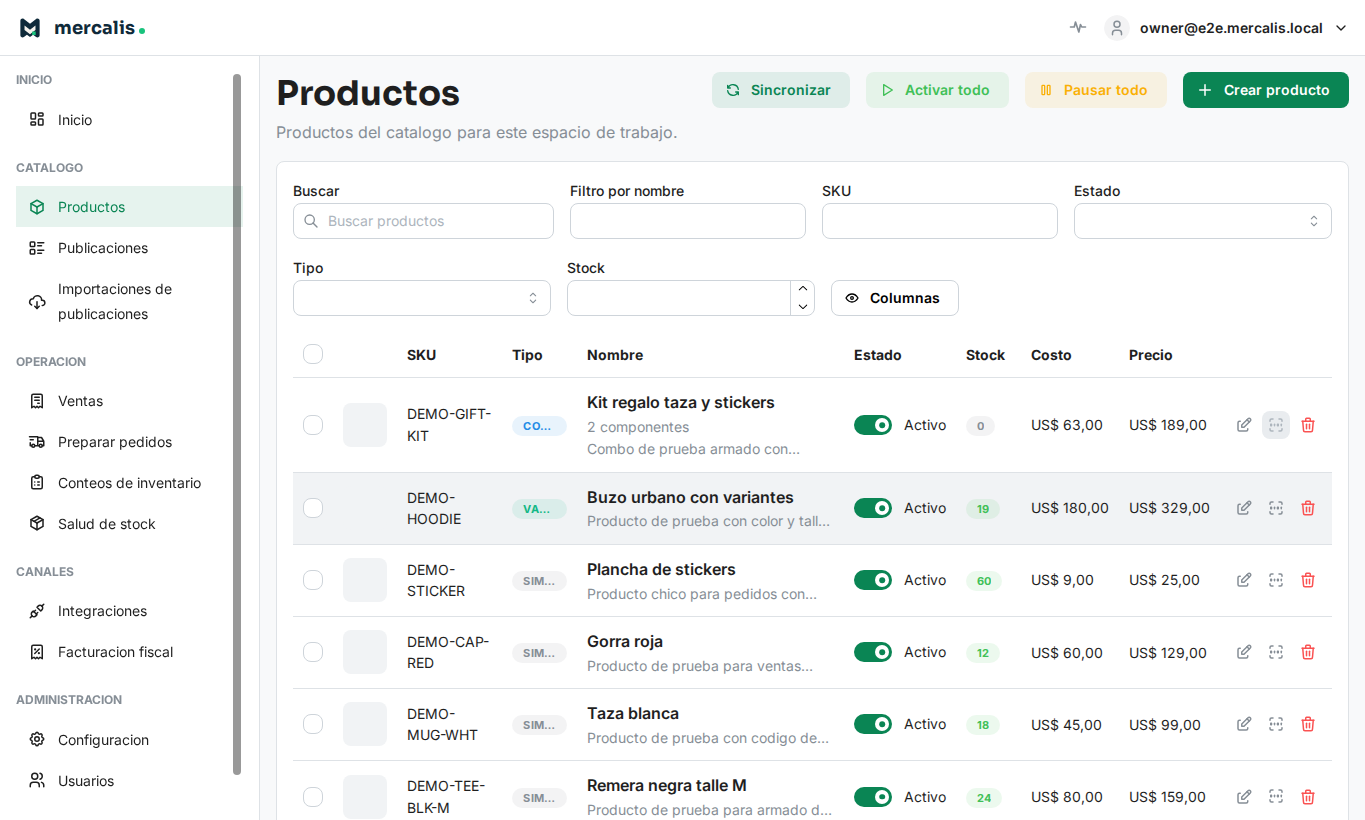1365x820 pixels.
Task: Click barcode scan icon for Buzo urbano
Action: (x=1276, y=508)
